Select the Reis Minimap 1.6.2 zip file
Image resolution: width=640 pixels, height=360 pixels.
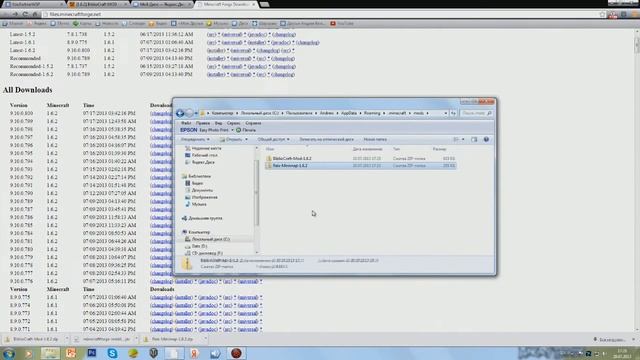(290, 166)
